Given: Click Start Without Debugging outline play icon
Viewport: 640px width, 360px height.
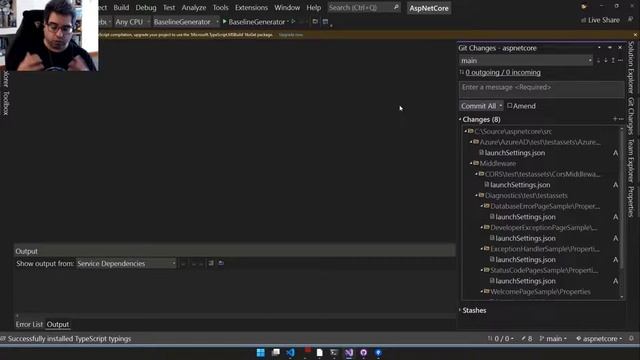Looking at the screenshot, I should point(293,21).
